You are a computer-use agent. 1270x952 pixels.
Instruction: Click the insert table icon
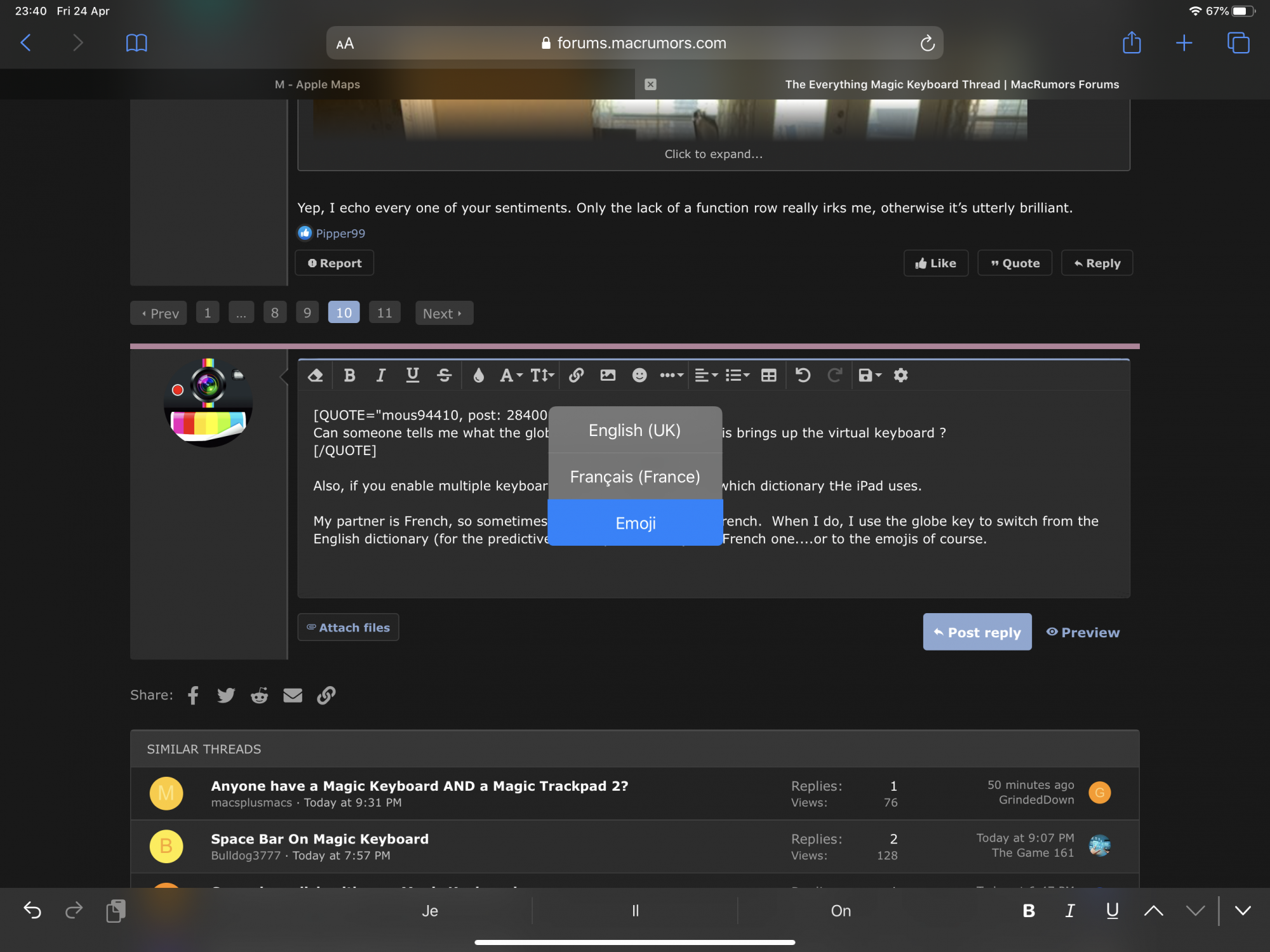[x=768, y=375]
